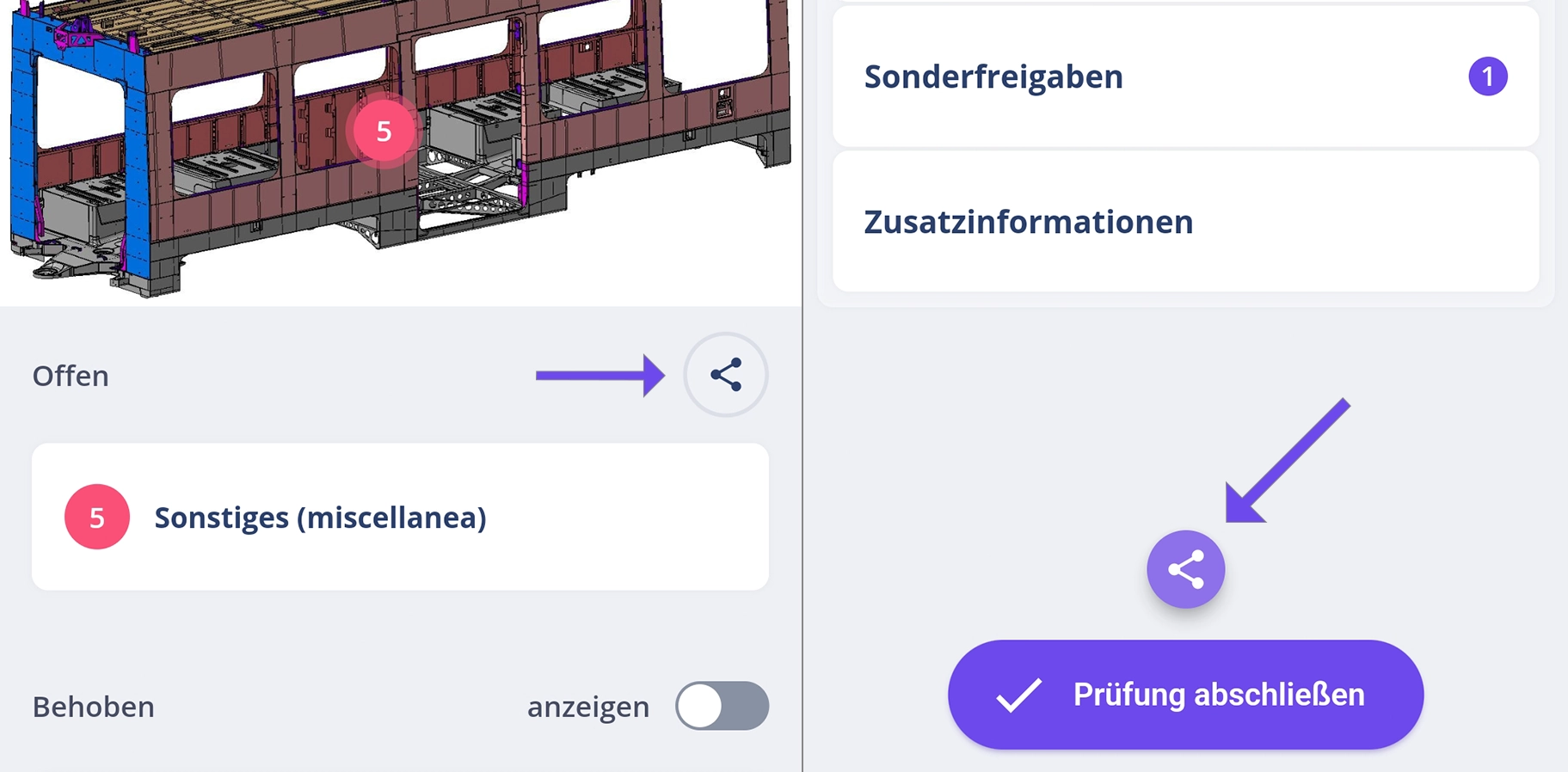Click the Sonstiges (miscellanea) title text
This screenshot has height=772, width=1568.
[x=320, y=518]
